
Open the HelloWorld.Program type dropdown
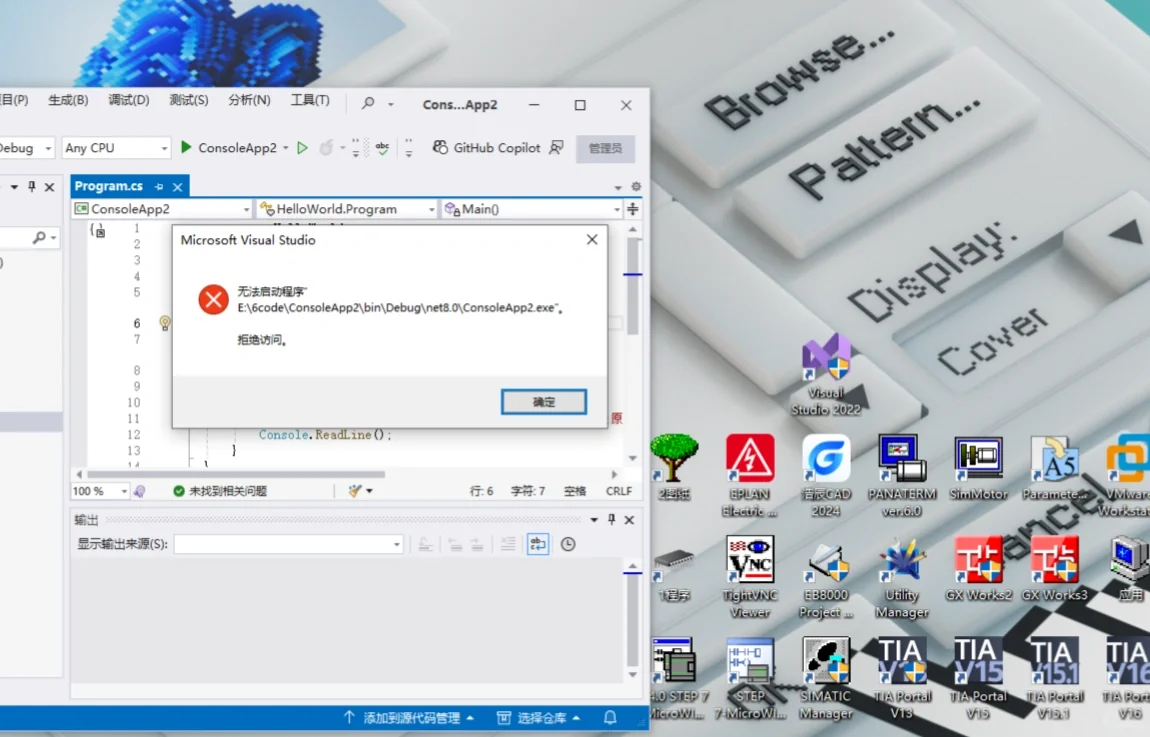tap(347, 209)
